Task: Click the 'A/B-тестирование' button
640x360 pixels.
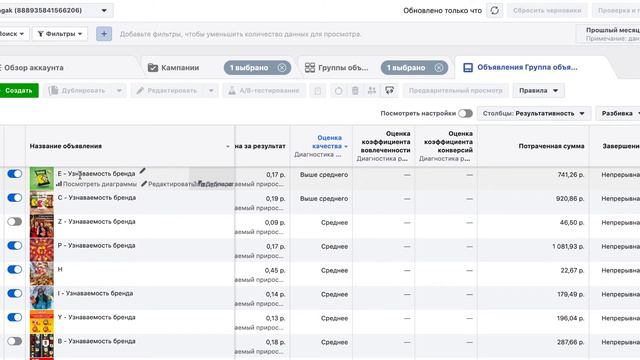Action: coord(264,91)
